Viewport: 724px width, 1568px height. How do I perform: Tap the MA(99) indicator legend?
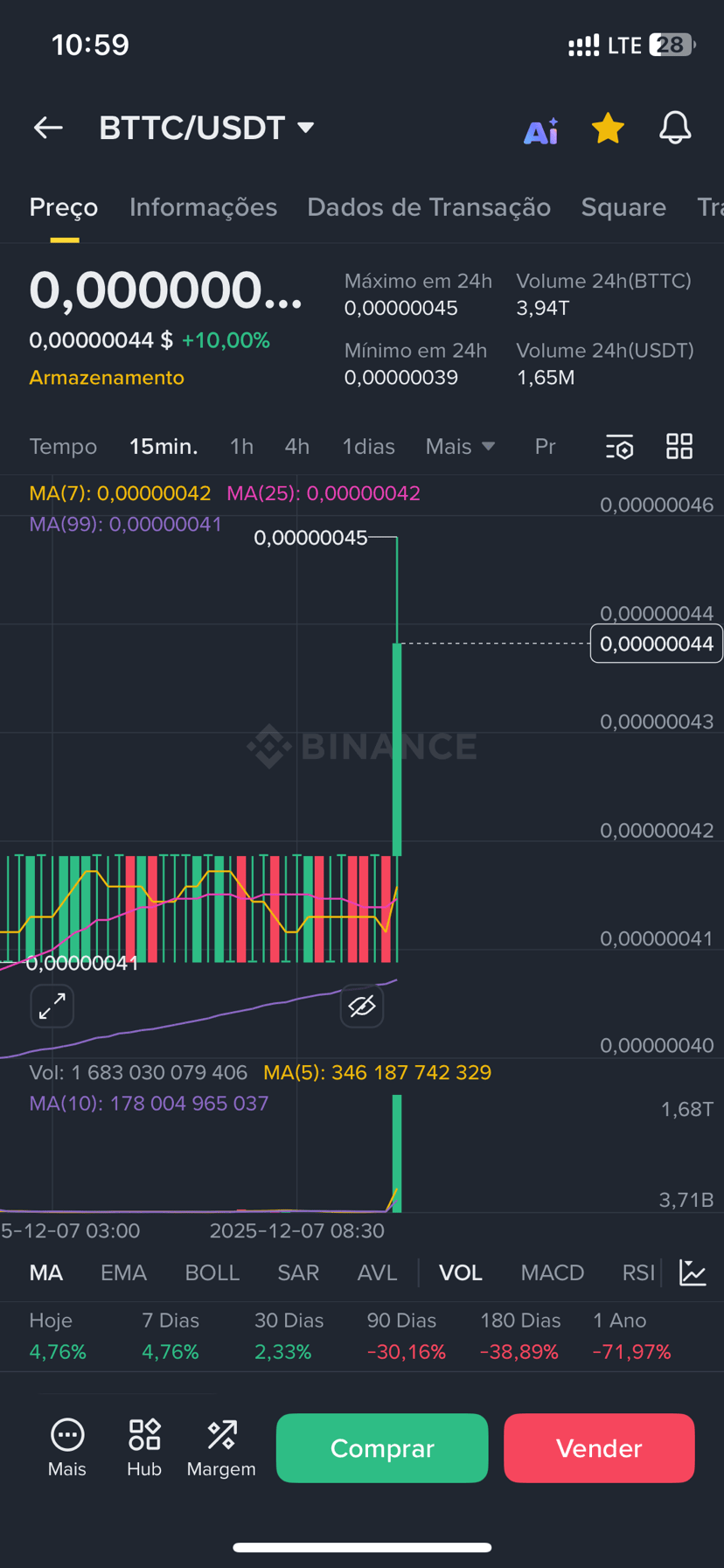[x=126, y=525]
